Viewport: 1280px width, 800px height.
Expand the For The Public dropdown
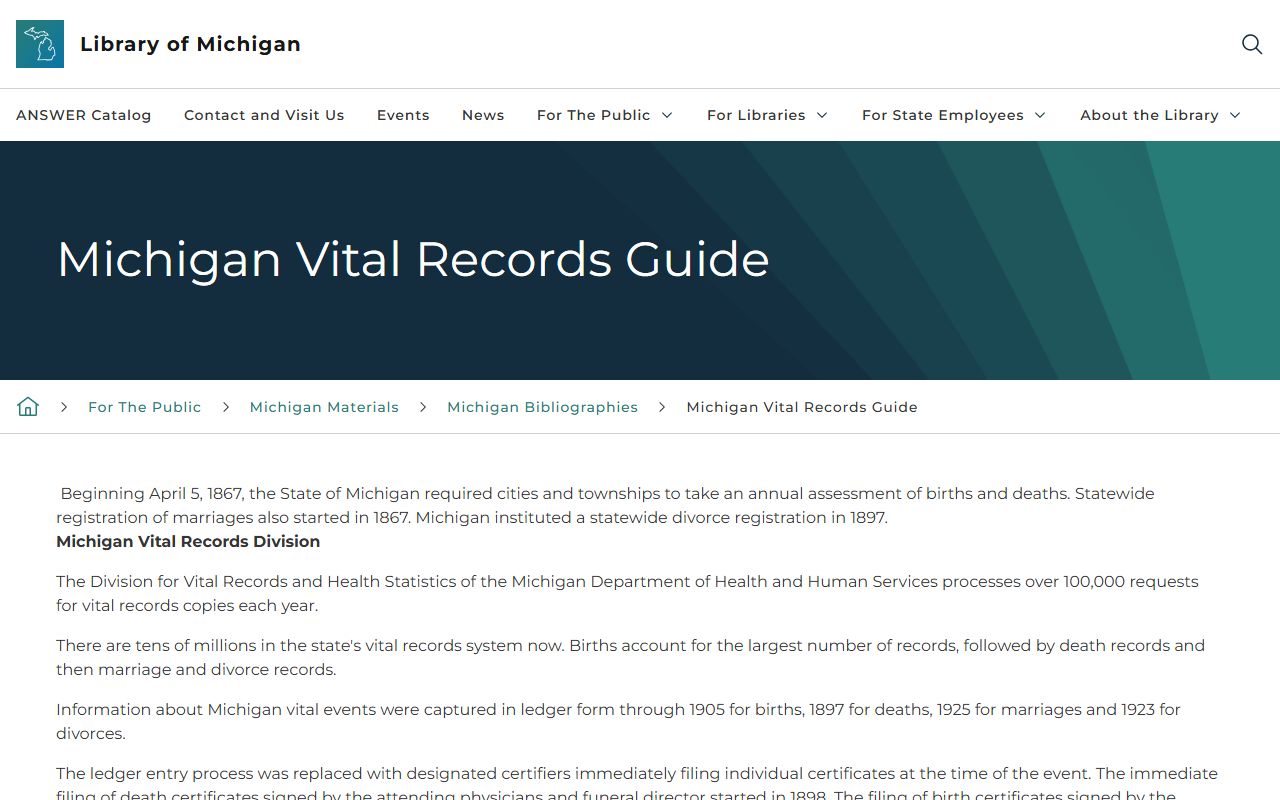[605, 115]
